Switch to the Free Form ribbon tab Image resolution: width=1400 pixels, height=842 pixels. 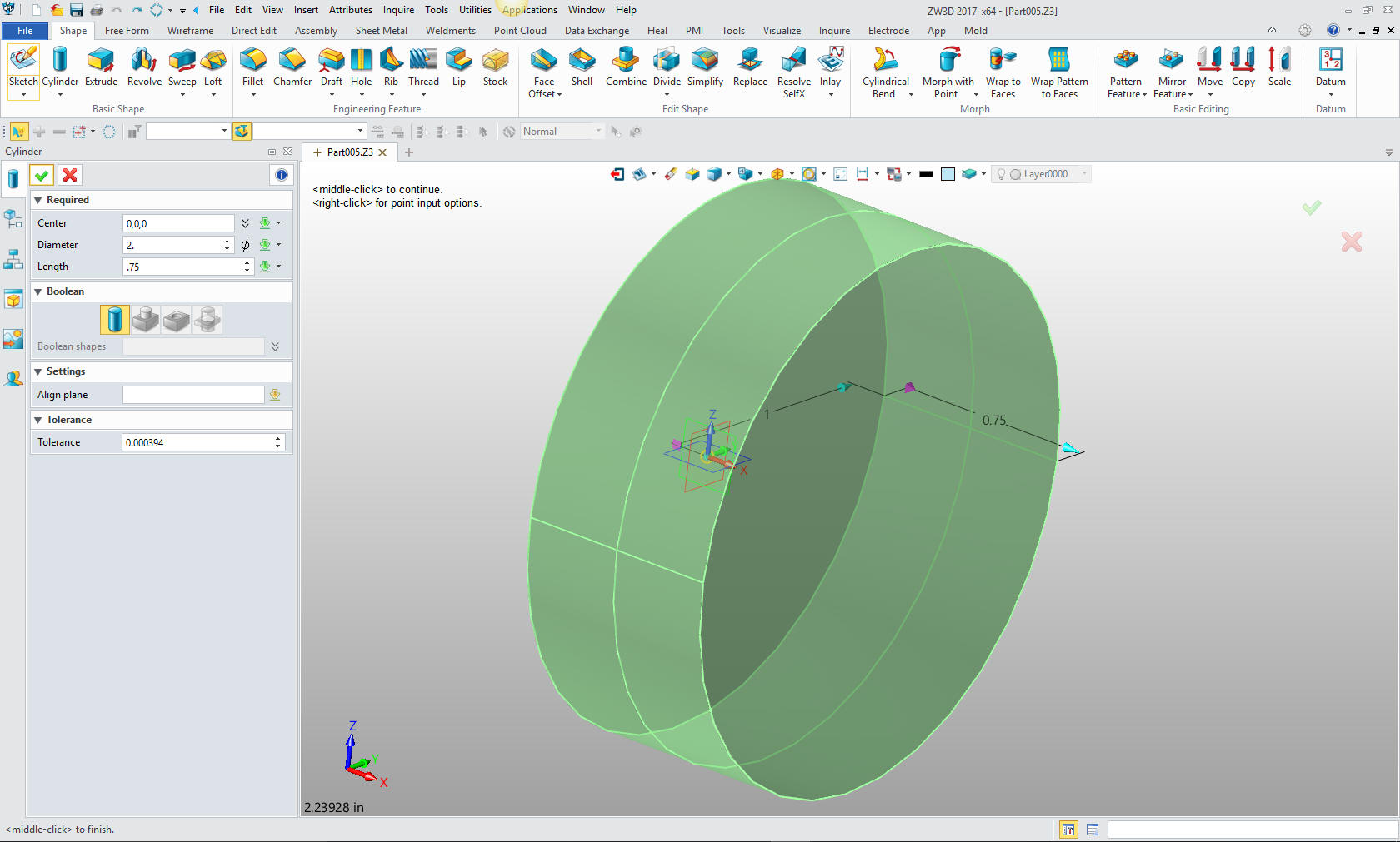click(x=127, y=31)
